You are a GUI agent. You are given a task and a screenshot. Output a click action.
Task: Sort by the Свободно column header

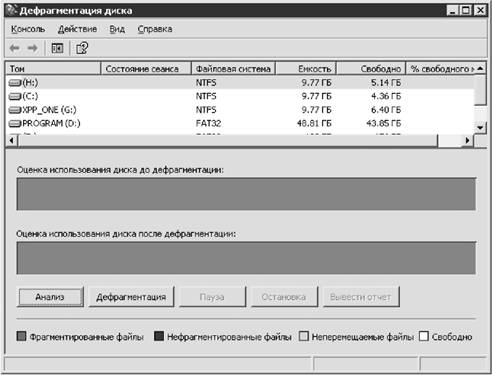371,69
